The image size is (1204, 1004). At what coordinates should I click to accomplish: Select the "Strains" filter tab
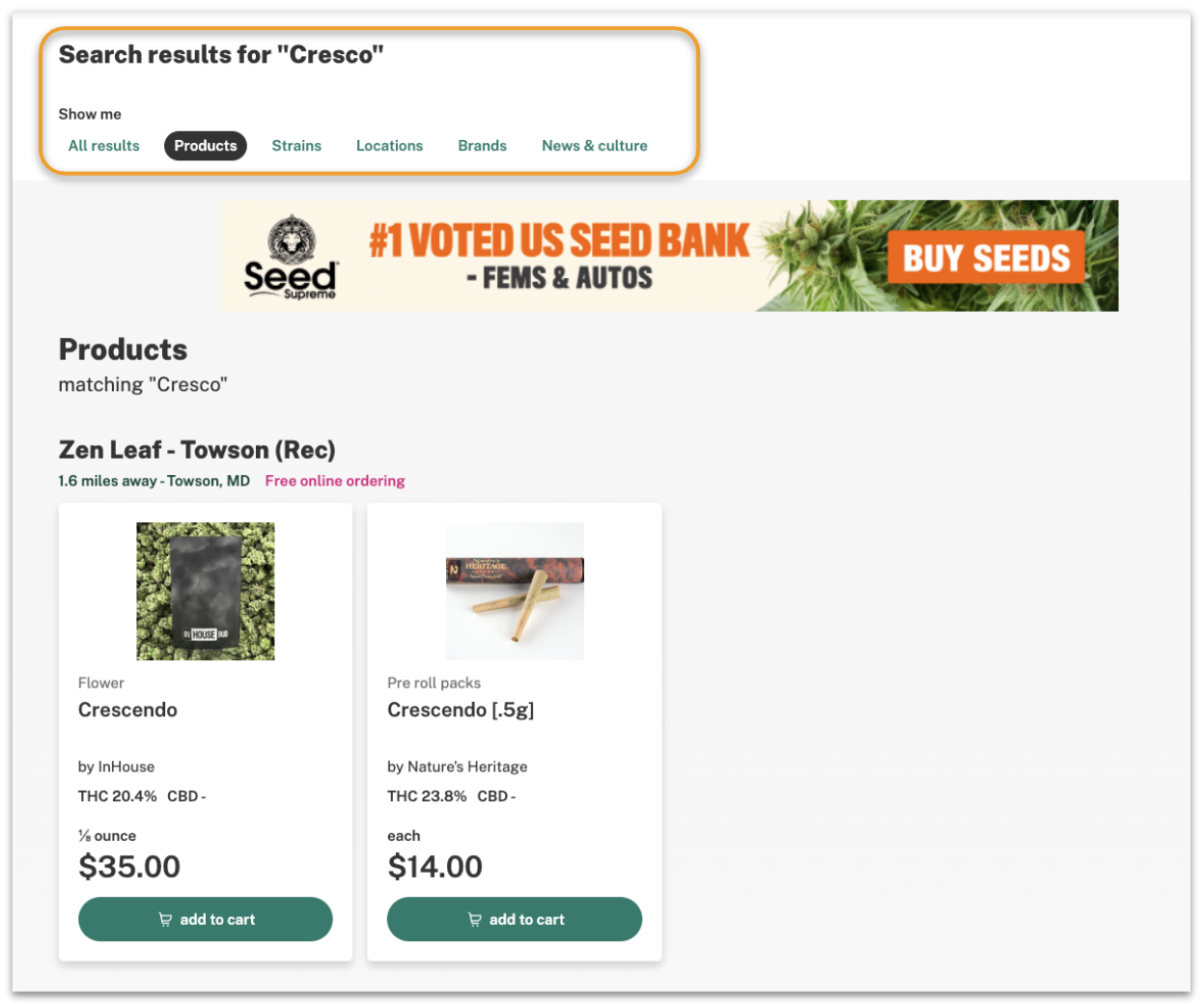(x=296, y=145)
